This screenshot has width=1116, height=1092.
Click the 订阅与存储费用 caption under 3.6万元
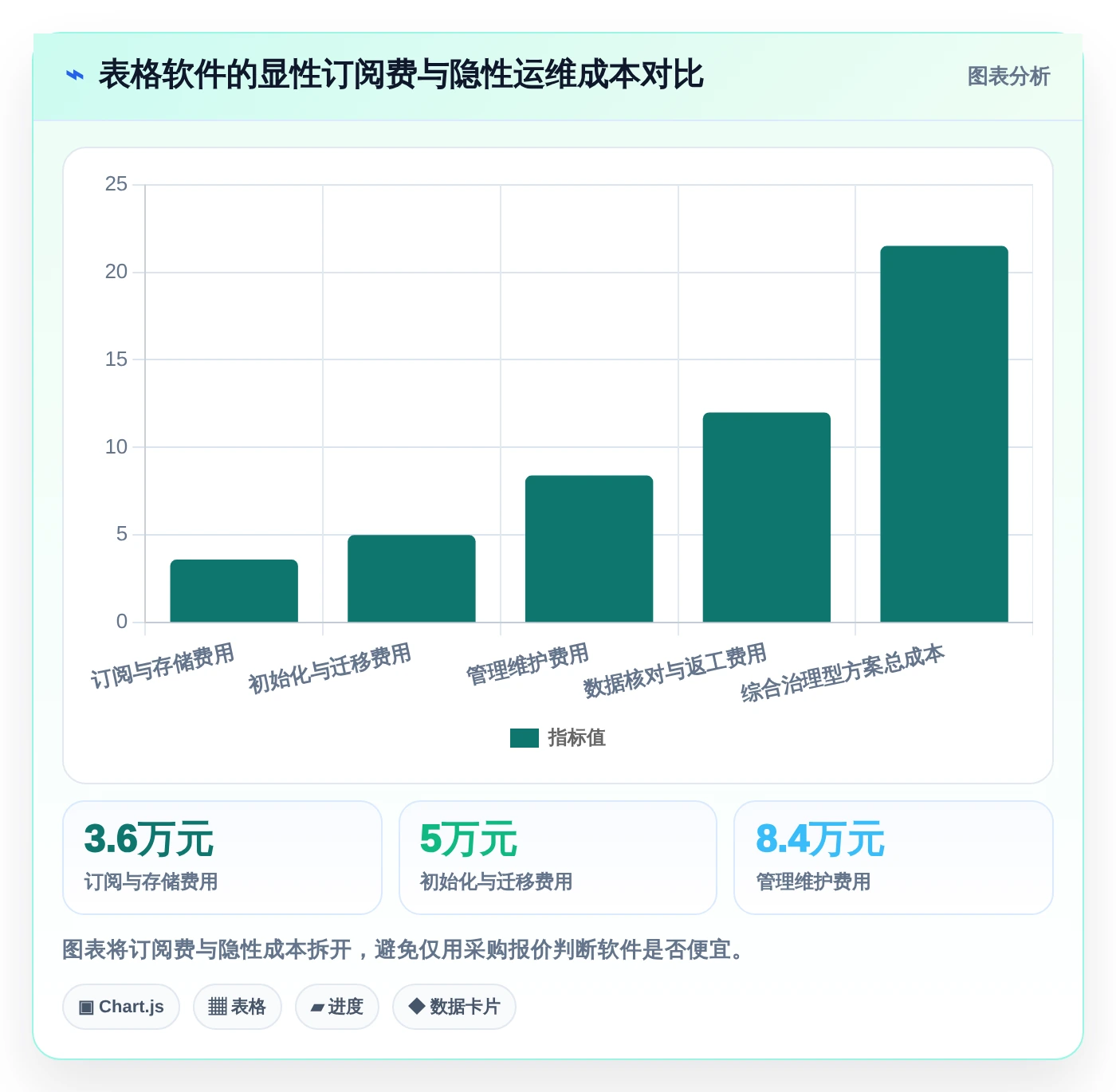151,882
